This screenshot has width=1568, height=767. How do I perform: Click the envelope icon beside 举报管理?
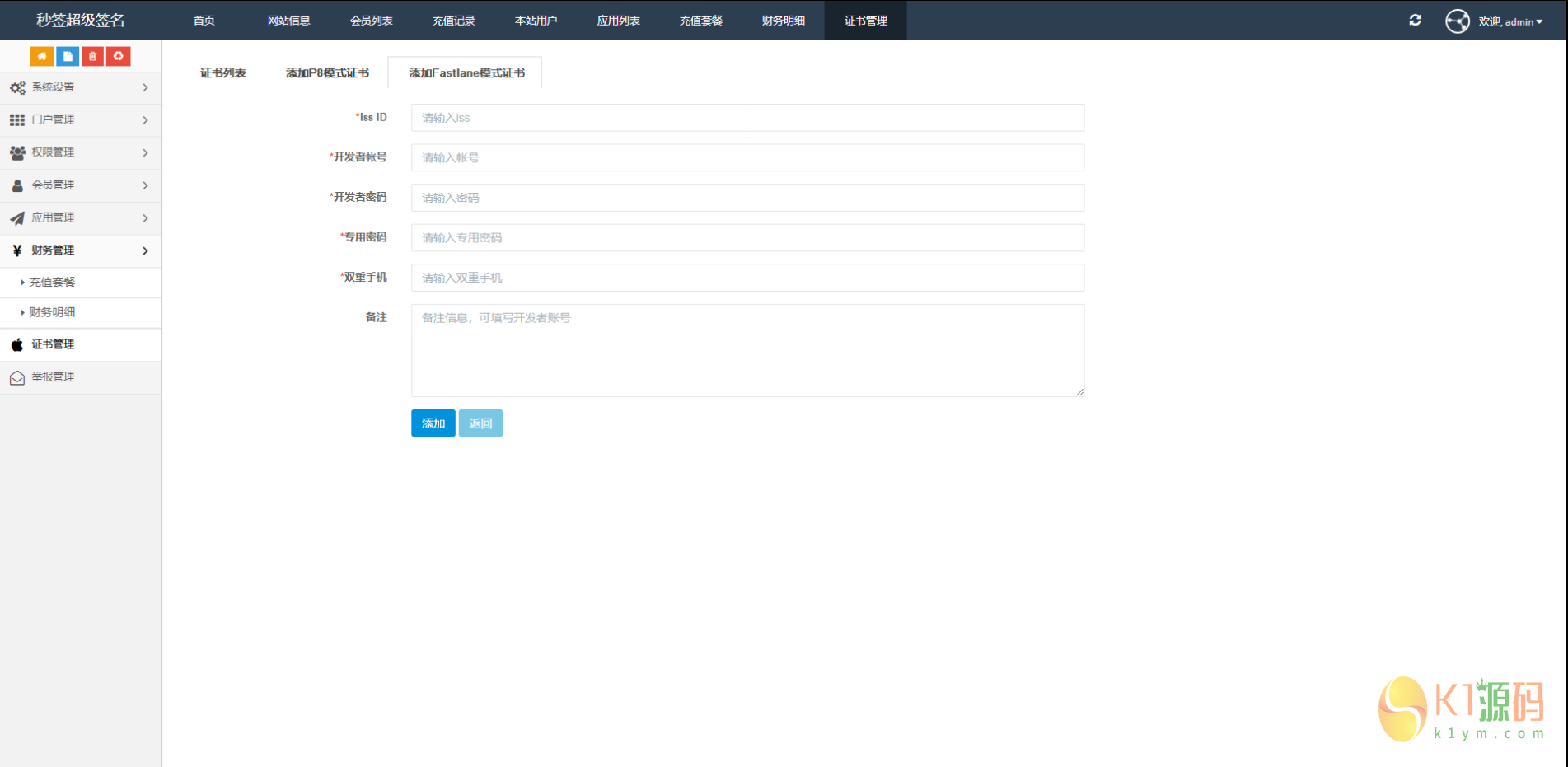17,377
